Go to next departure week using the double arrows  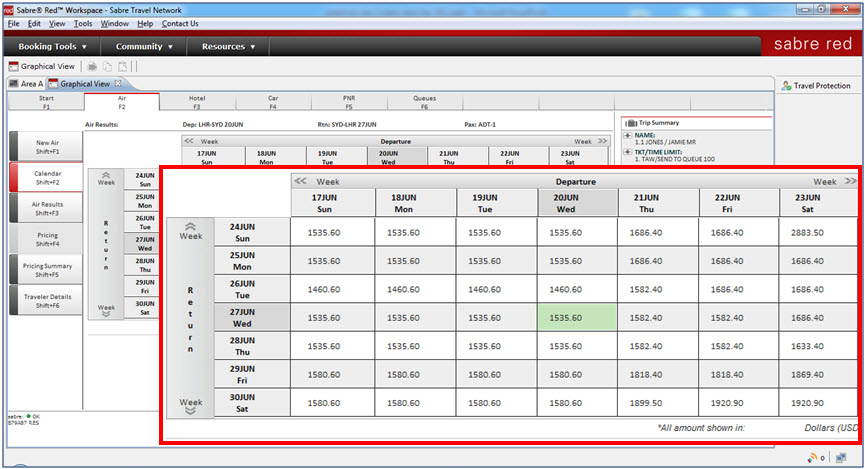[x=850, y=181]
